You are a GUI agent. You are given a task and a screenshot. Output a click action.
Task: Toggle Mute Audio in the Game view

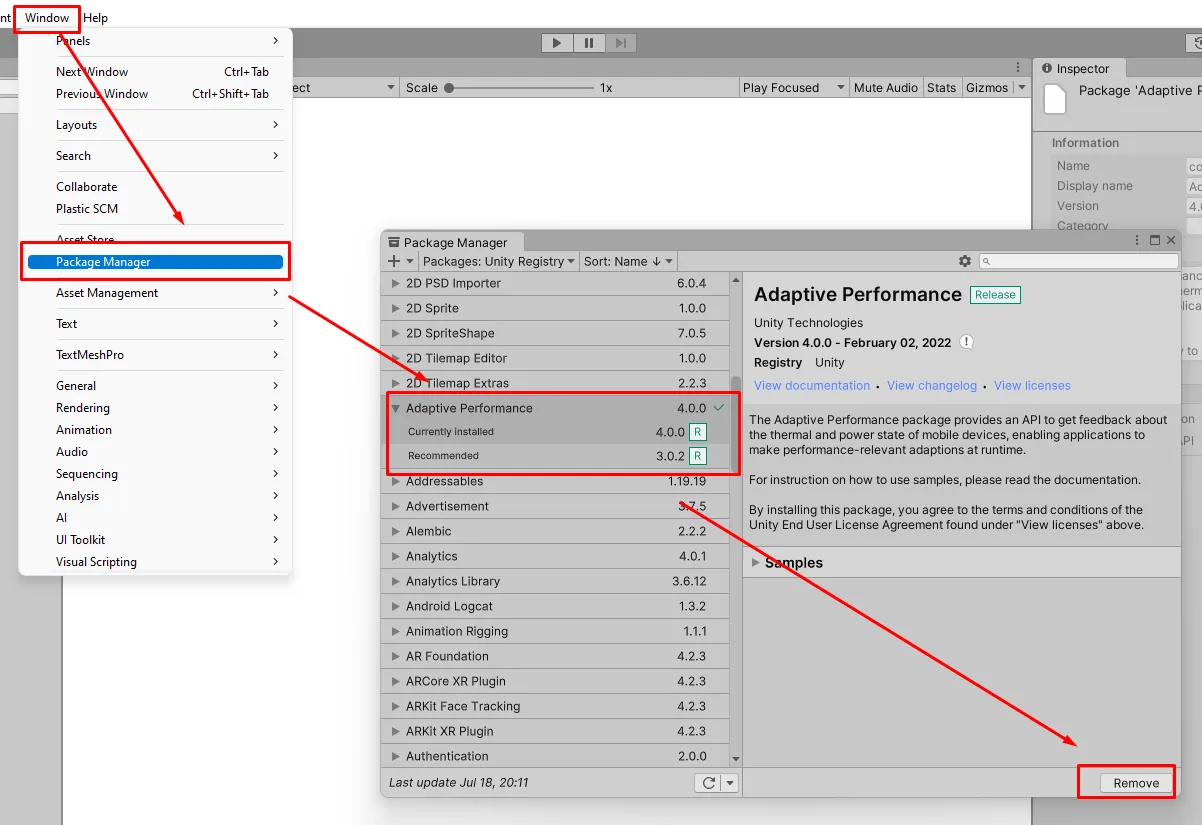point(885,88)
